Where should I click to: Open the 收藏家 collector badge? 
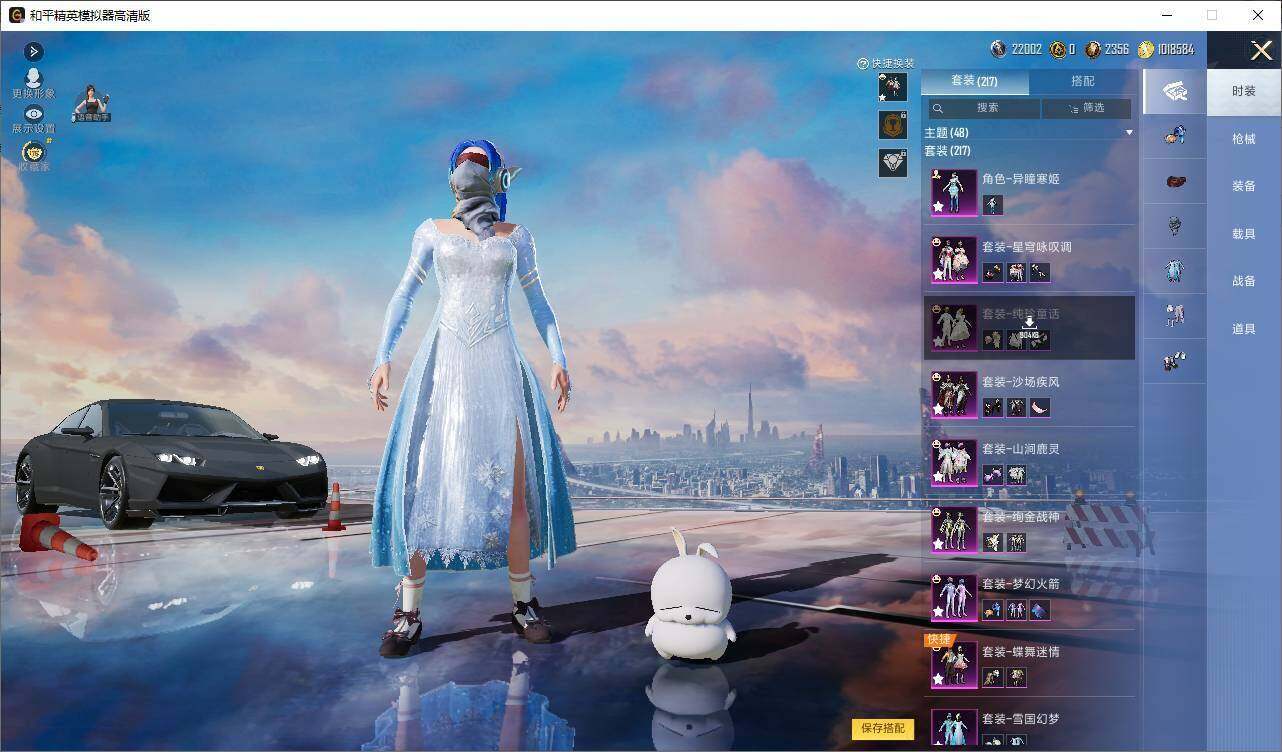pos(34,152)
